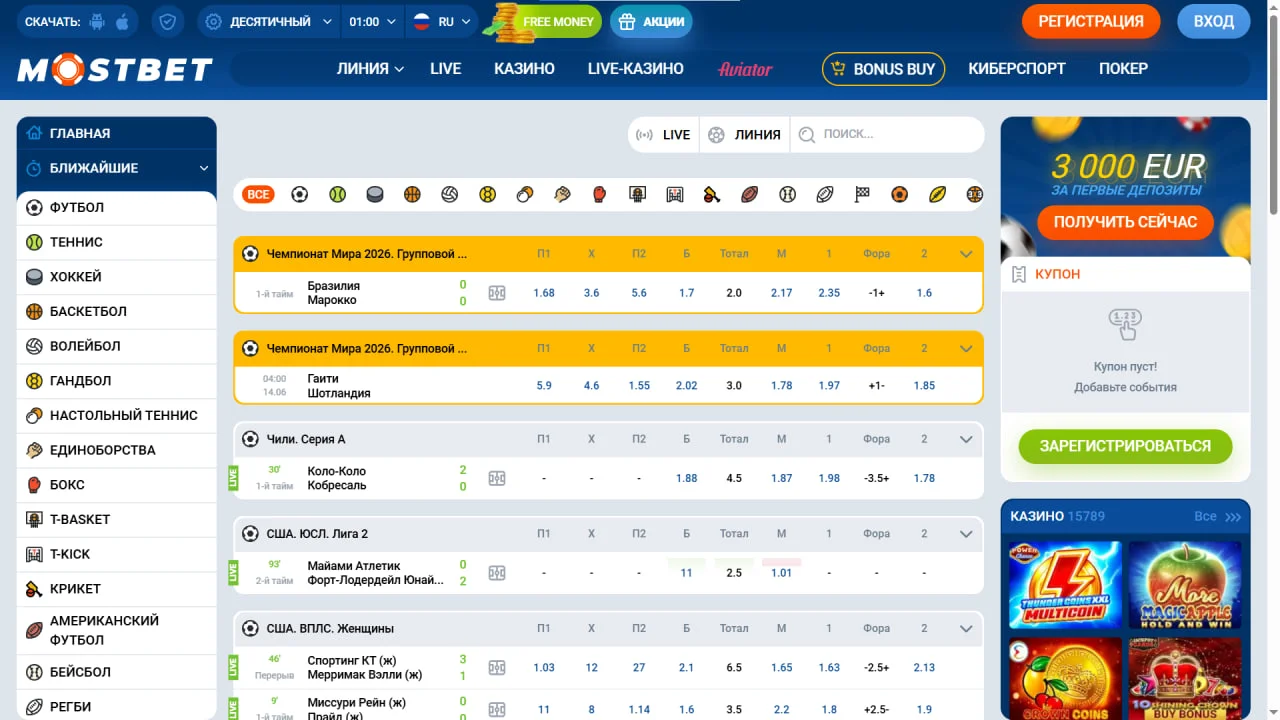
Task: Open the 01:00 timezone dropdown
Action: (x=373, y=21)
